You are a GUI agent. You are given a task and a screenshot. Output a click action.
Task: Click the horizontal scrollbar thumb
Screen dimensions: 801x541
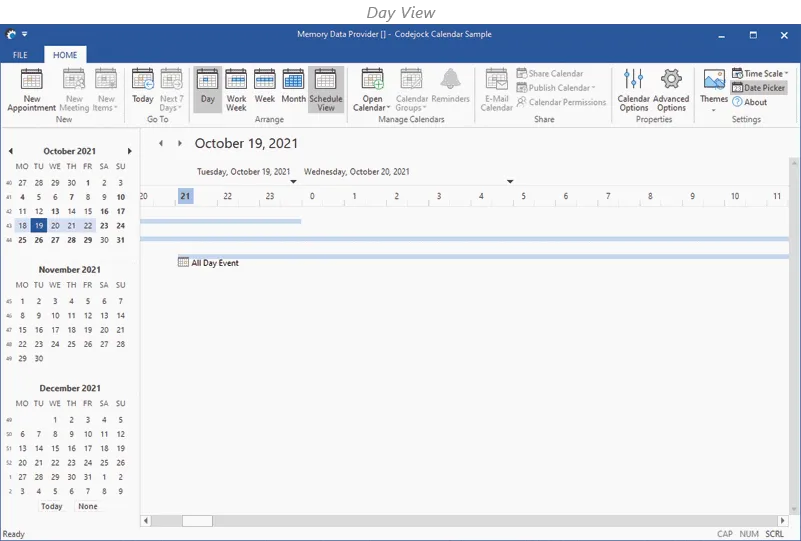point(197,521)
